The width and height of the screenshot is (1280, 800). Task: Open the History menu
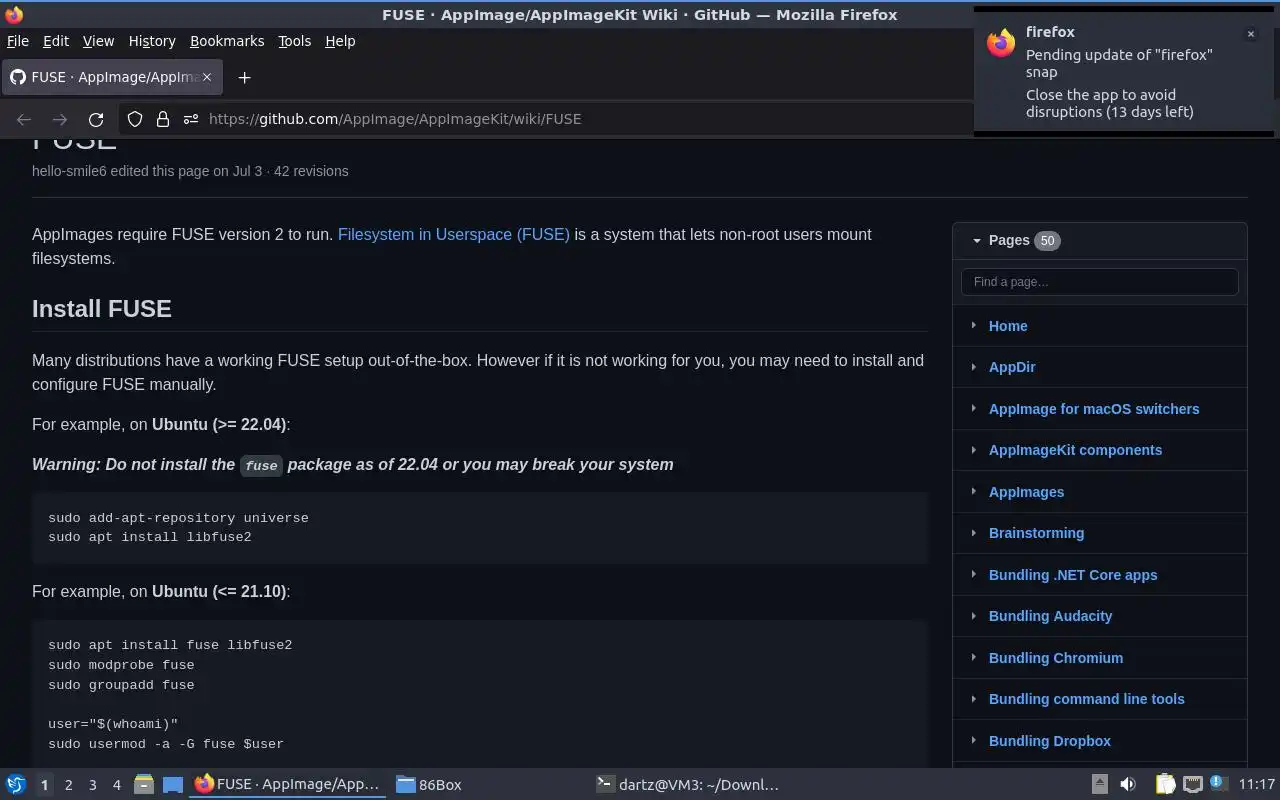click(152, 41)
